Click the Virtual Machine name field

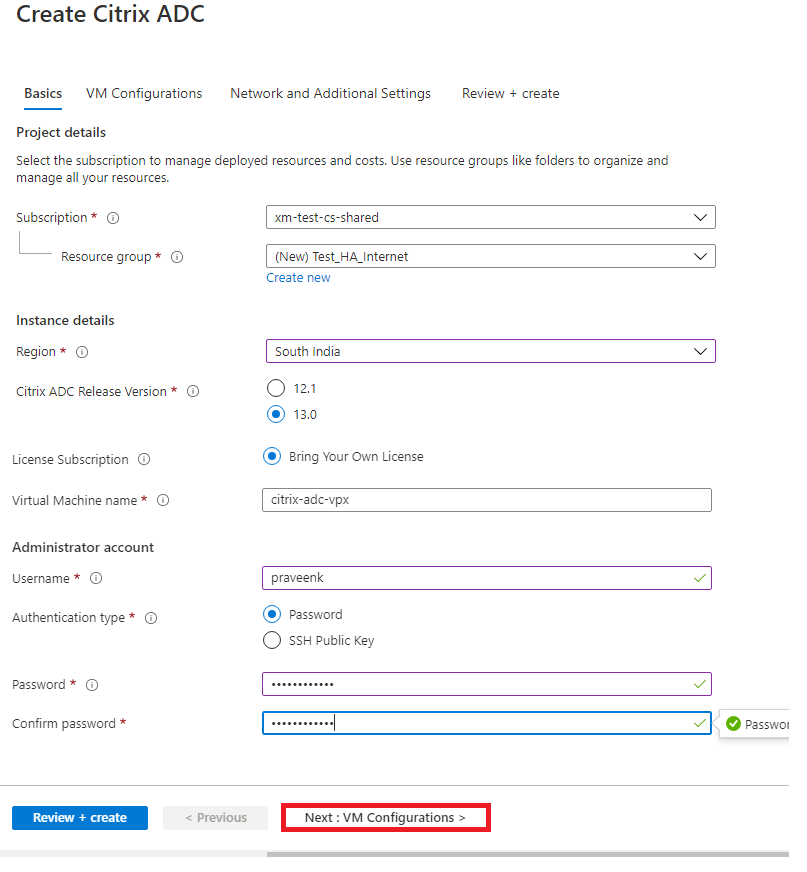click(x=487, y=500)
